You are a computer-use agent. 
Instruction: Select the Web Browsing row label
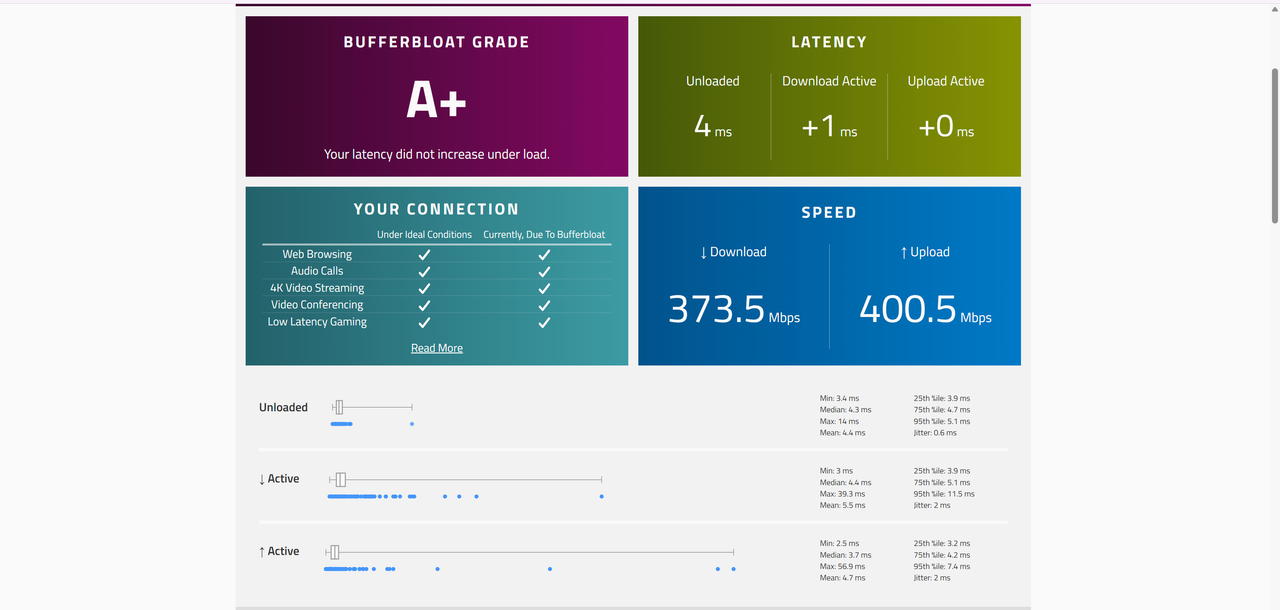(317, 254)
